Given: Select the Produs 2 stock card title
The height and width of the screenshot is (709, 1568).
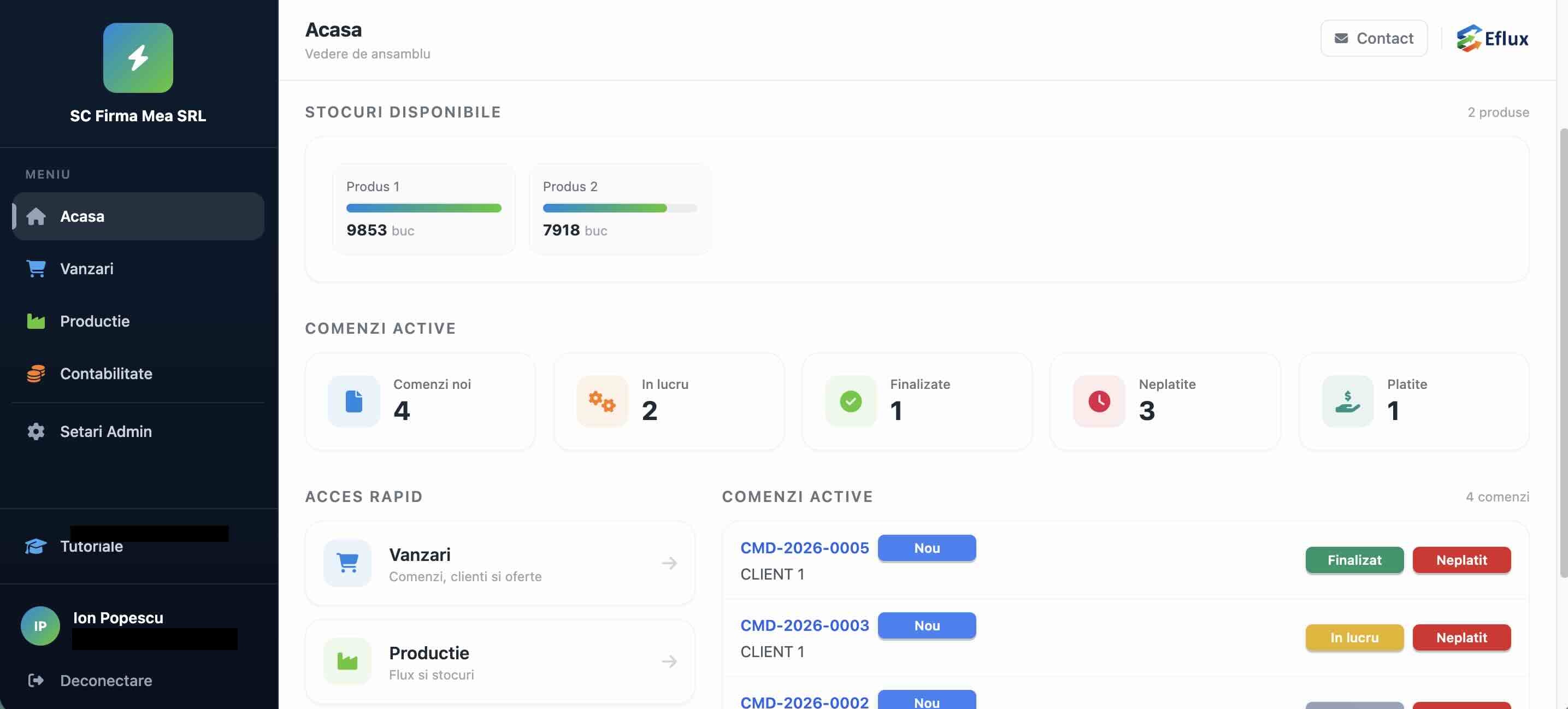Looking at the screenshot, I should coord(570,186).
